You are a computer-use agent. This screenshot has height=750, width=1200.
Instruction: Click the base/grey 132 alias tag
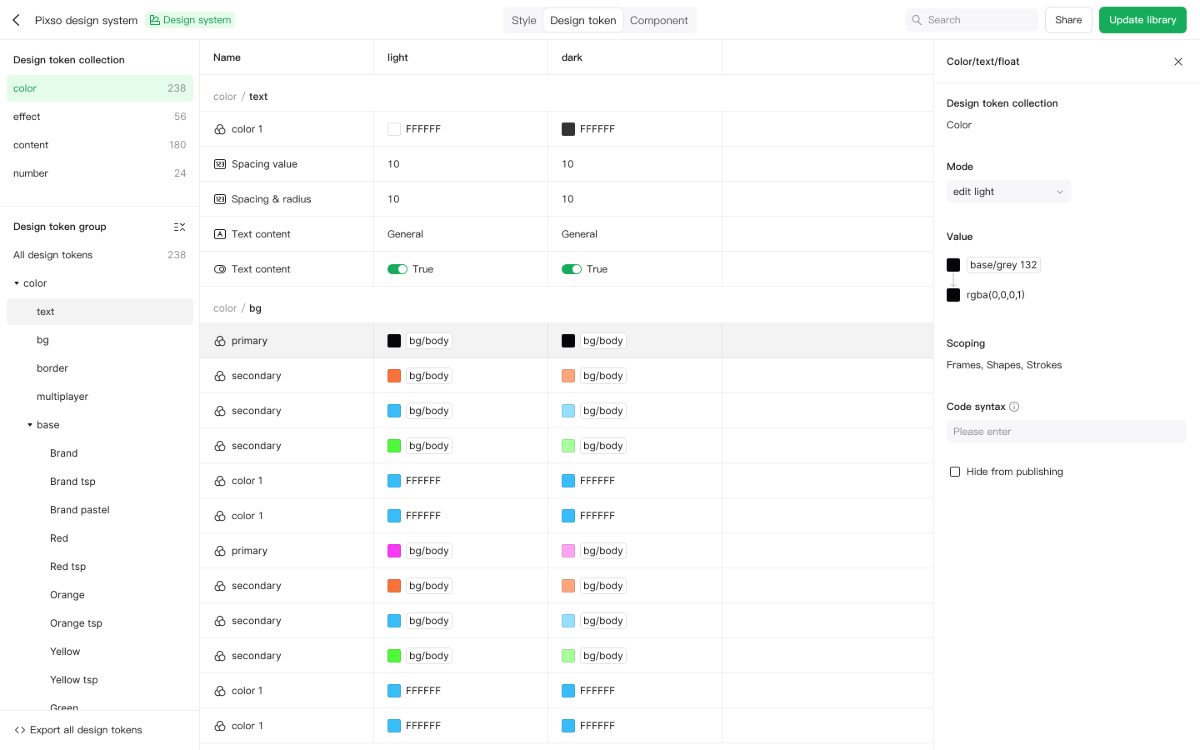click(1004, 265)
